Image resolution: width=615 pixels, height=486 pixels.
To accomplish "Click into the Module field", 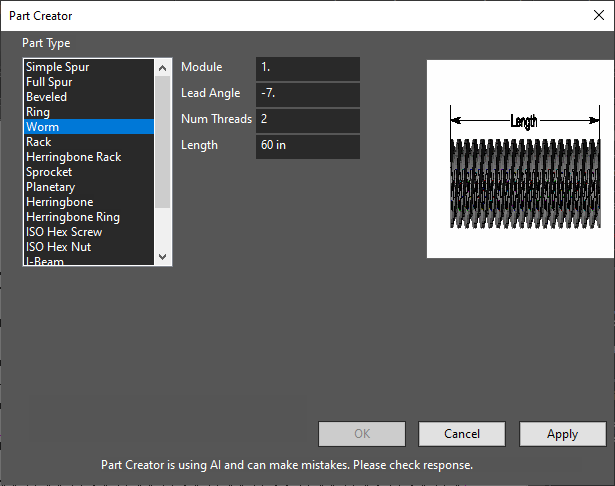I will 308,69.
